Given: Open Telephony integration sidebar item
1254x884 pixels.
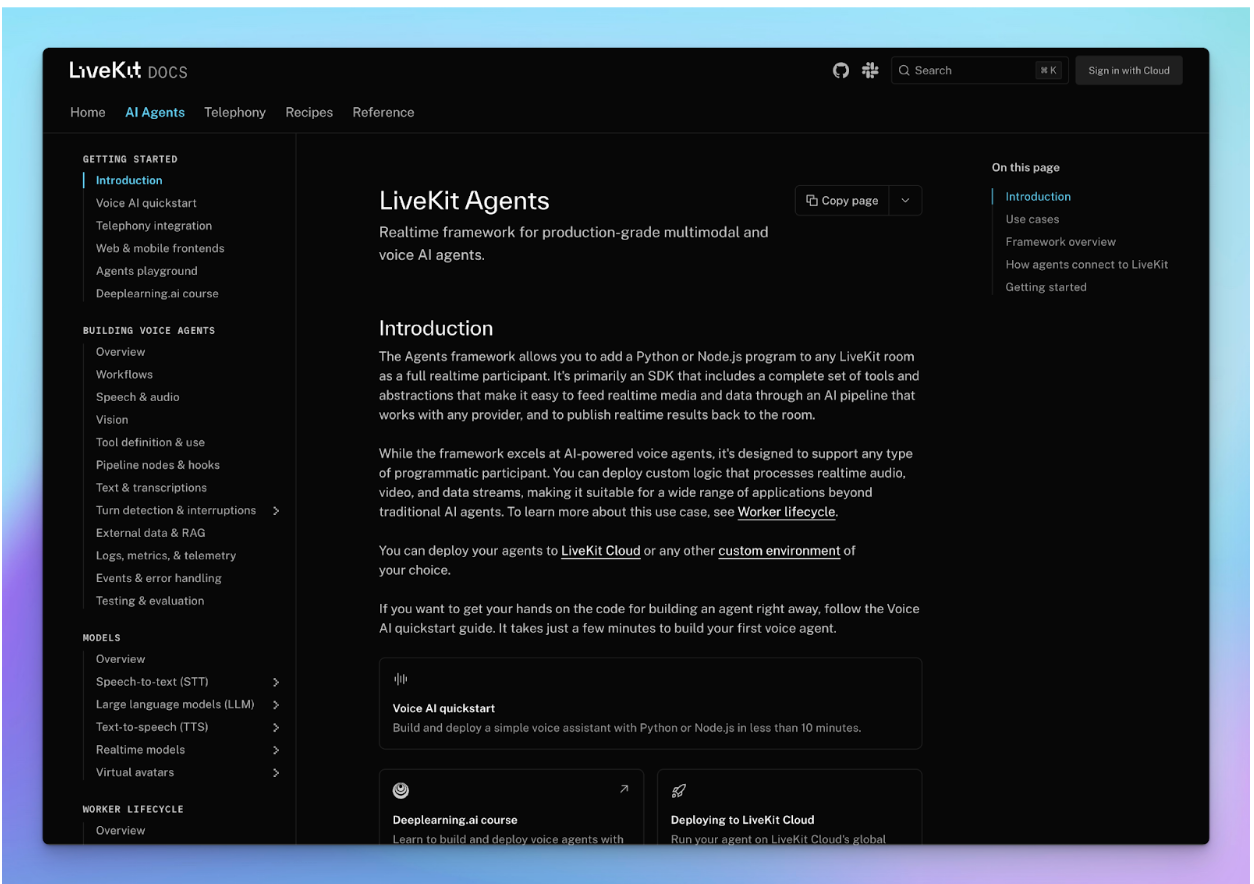Looking at the screenshot, I should pos(154,226).
